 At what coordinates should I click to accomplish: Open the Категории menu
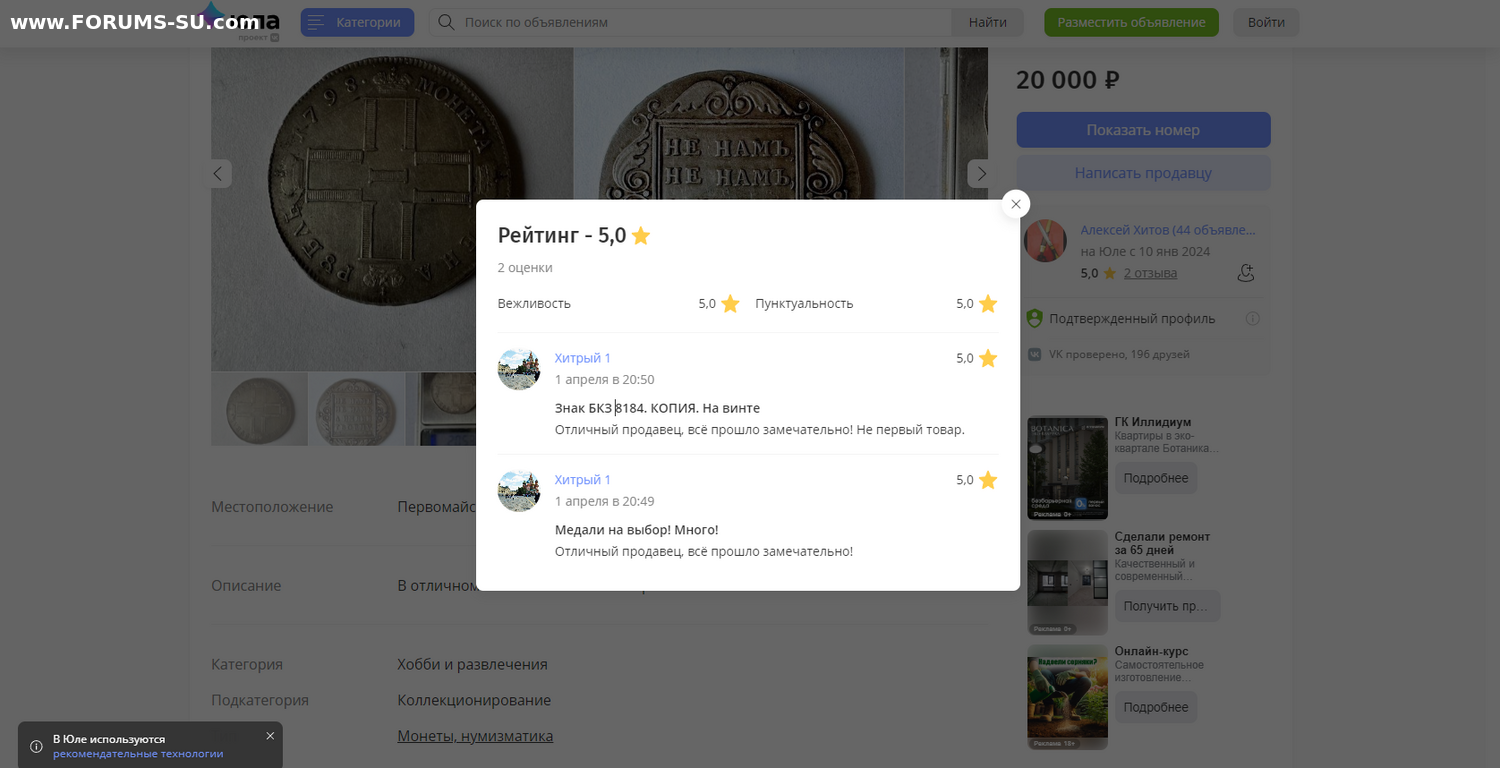point(357,22)
